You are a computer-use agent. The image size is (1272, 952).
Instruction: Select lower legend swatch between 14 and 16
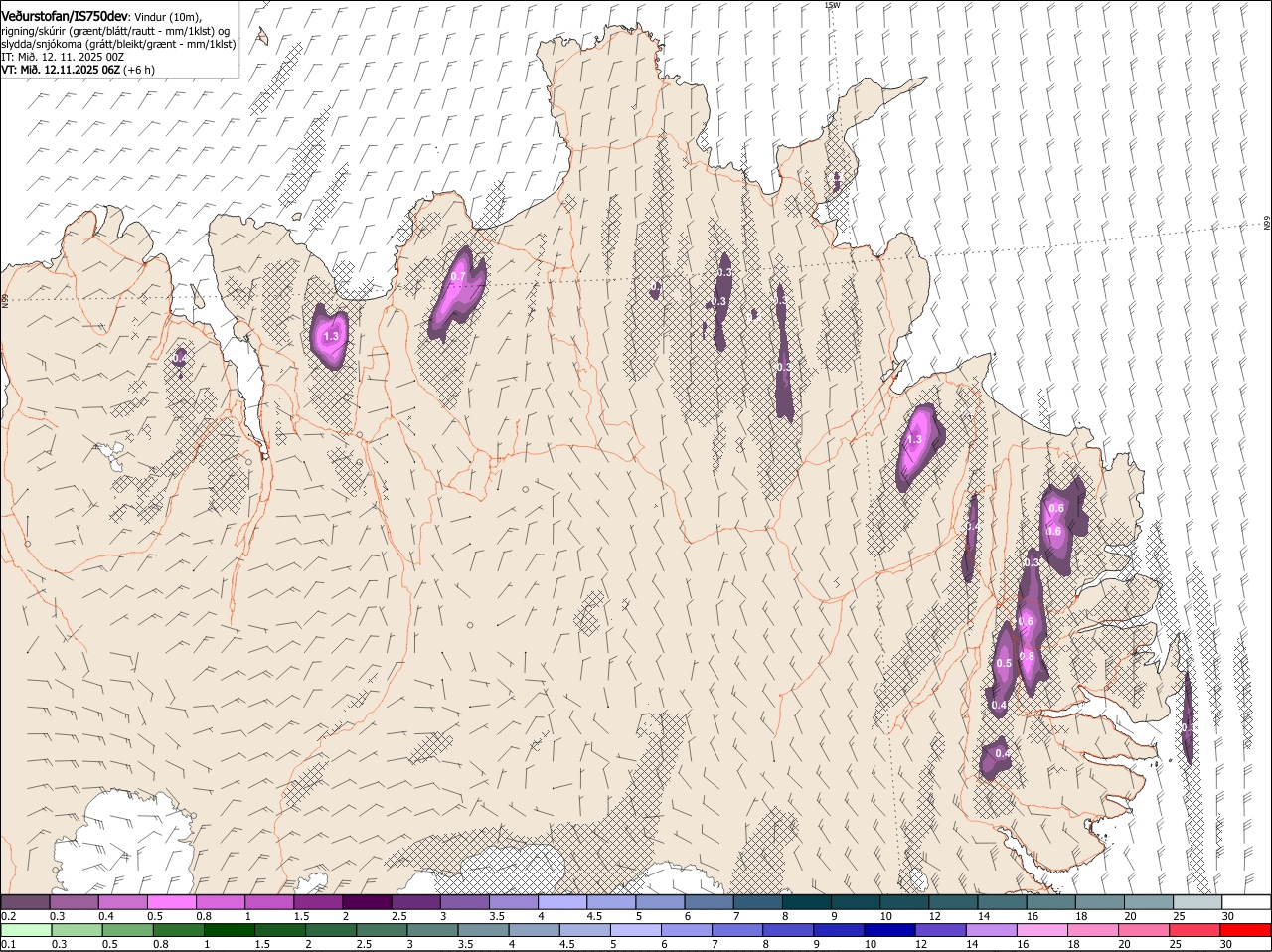(991, 930)
